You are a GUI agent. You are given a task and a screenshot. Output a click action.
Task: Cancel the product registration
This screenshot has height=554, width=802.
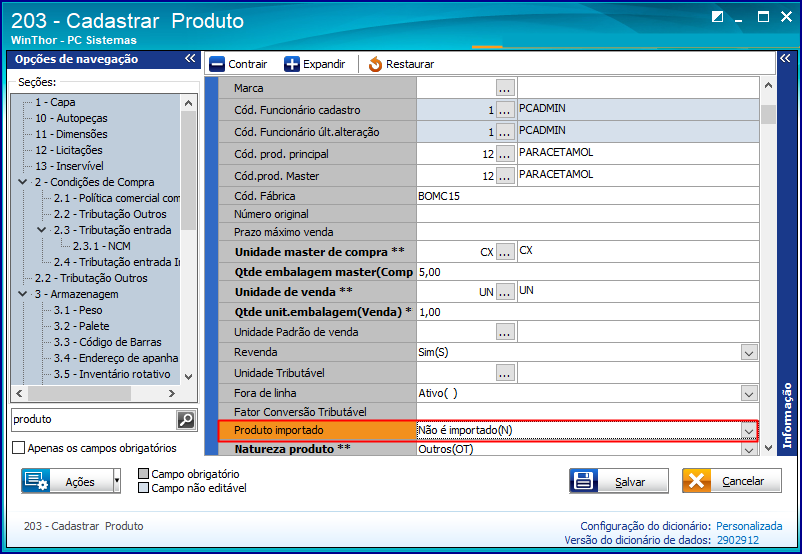[732, 481]
